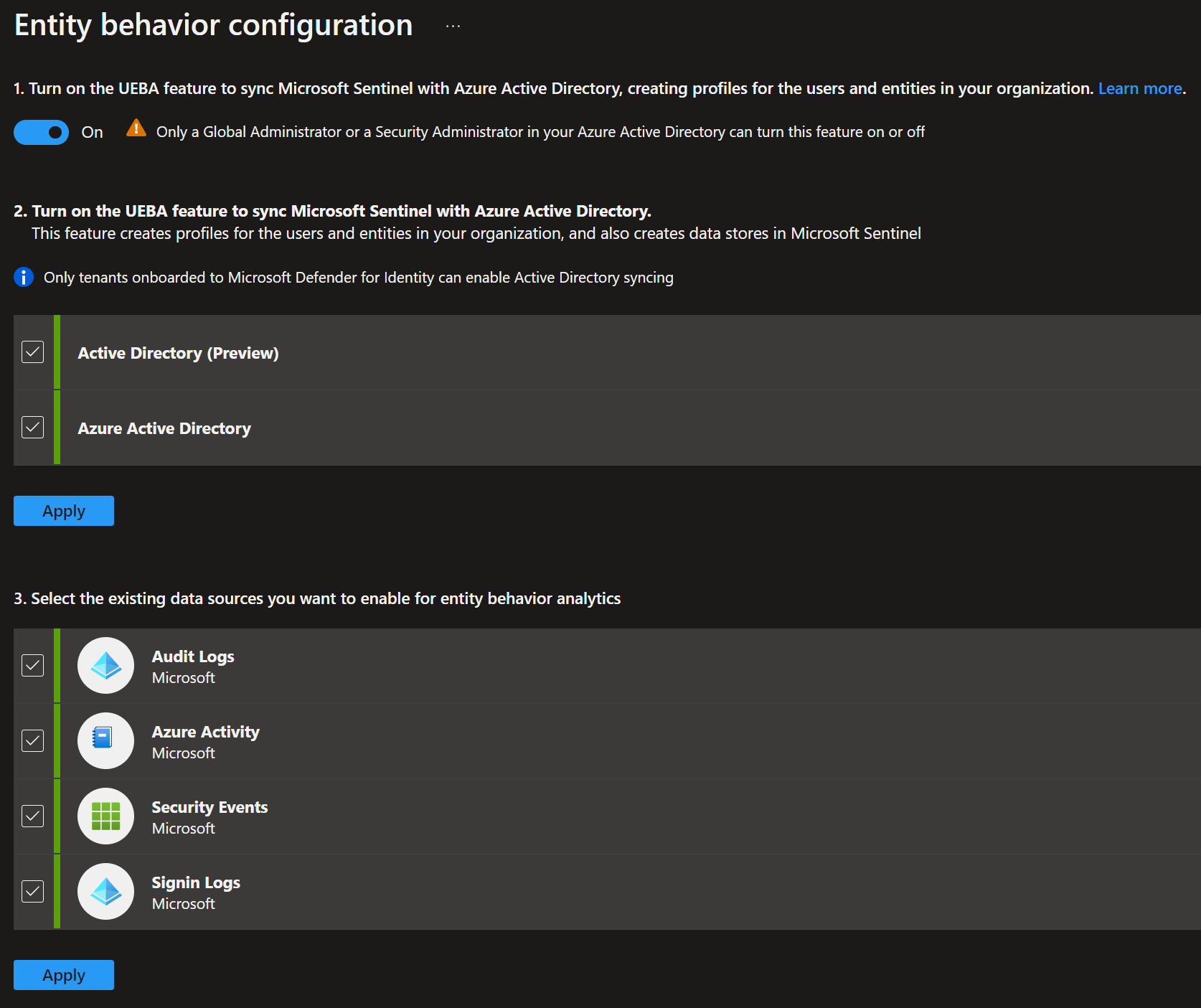Click the Azure Activity data source name
This screenshot has width=1201, height=1008.
point(206,732)
